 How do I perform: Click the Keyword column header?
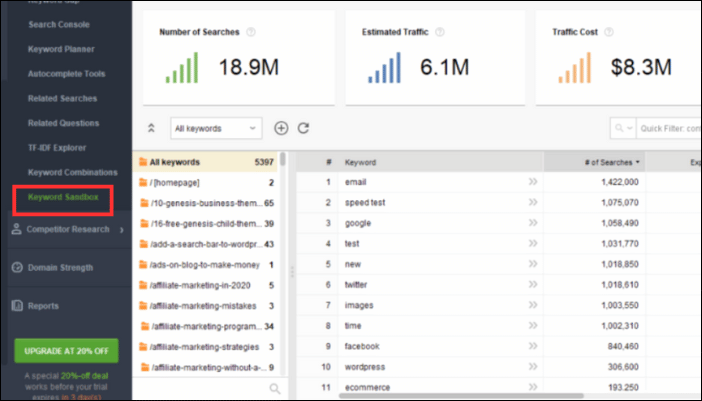[x=441, y=162]
